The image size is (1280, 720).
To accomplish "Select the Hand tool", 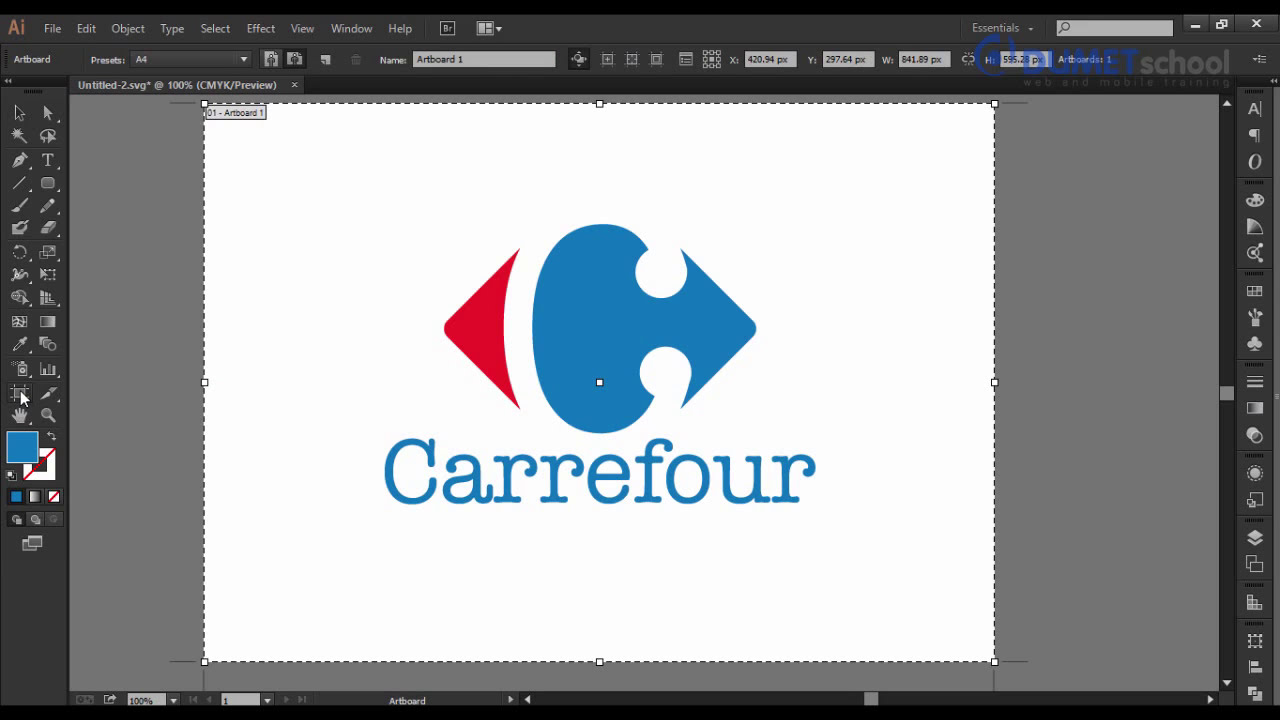I will (19, 415).
